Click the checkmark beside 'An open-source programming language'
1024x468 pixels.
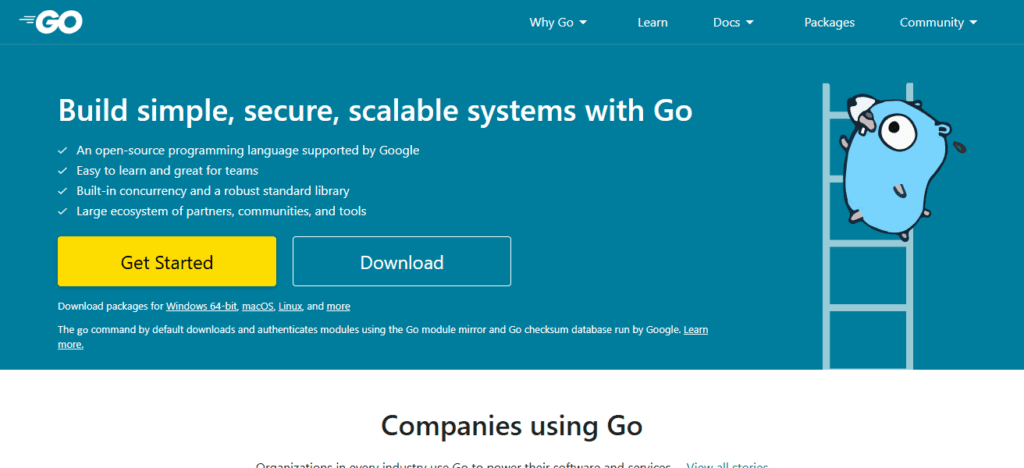click(x=63, y=150)
